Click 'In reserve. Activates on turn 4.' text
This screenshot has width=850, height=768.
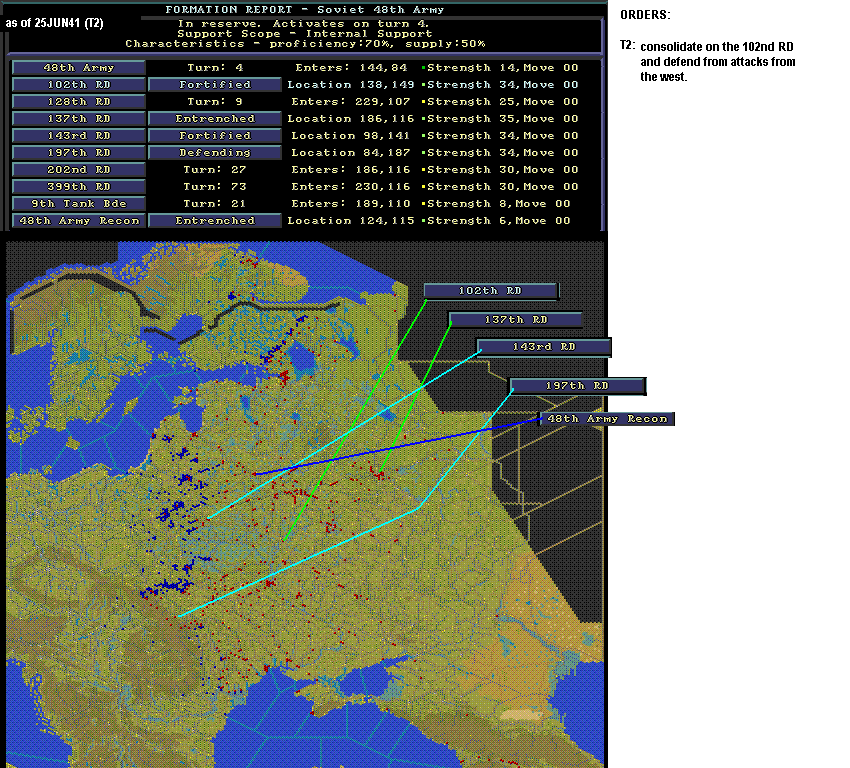(304, 24)
